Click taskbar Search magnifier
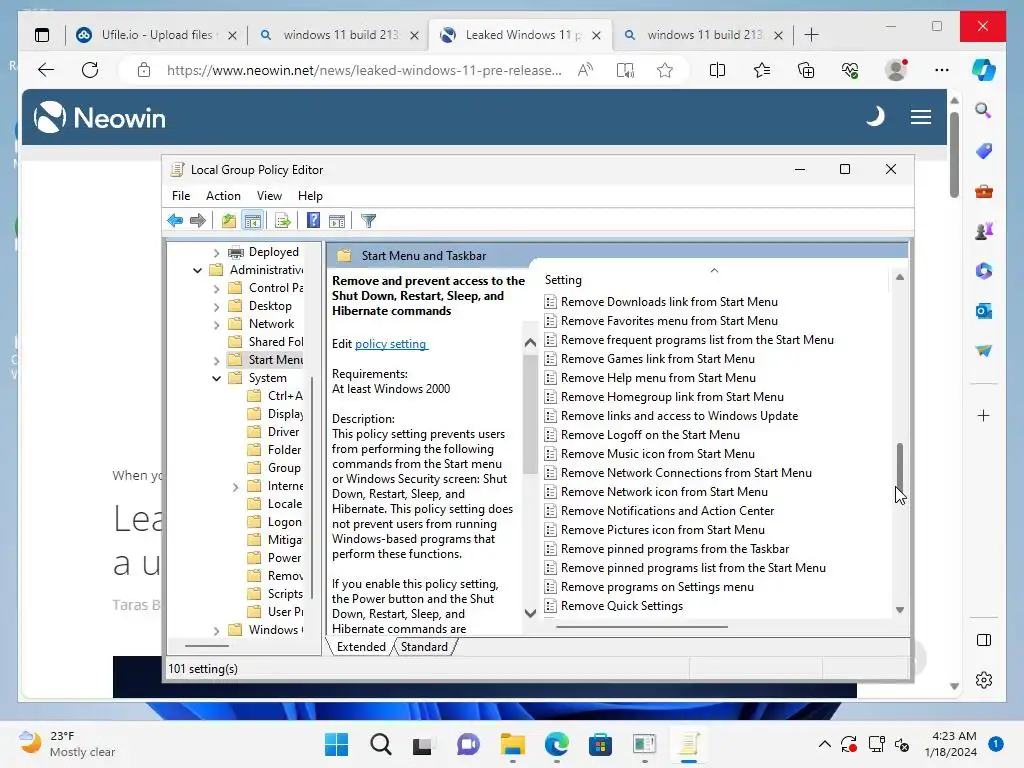Viewport: 1024px width, 768px height. (x=380, y=744)
